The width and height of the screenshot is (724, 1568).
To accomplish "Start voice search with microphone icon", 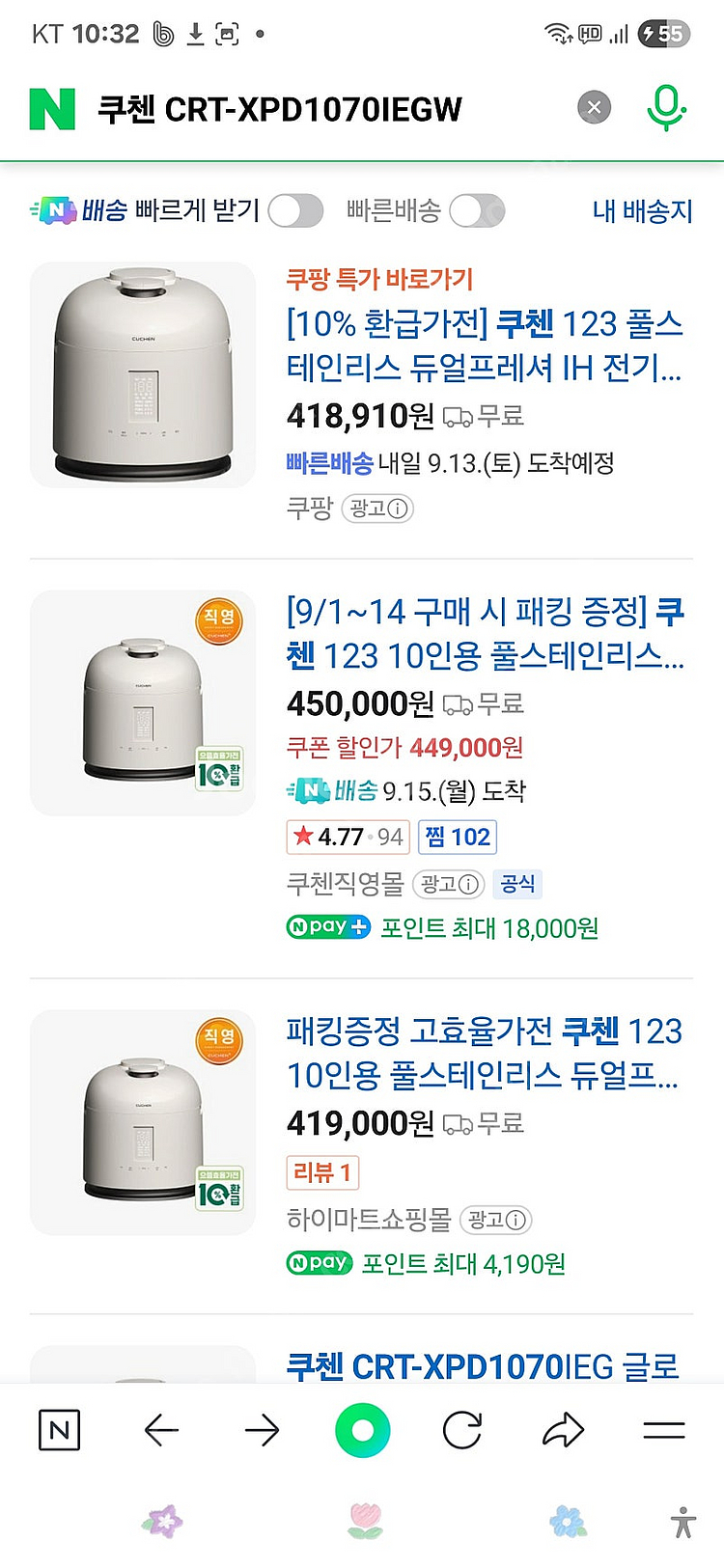I will 665,107.
